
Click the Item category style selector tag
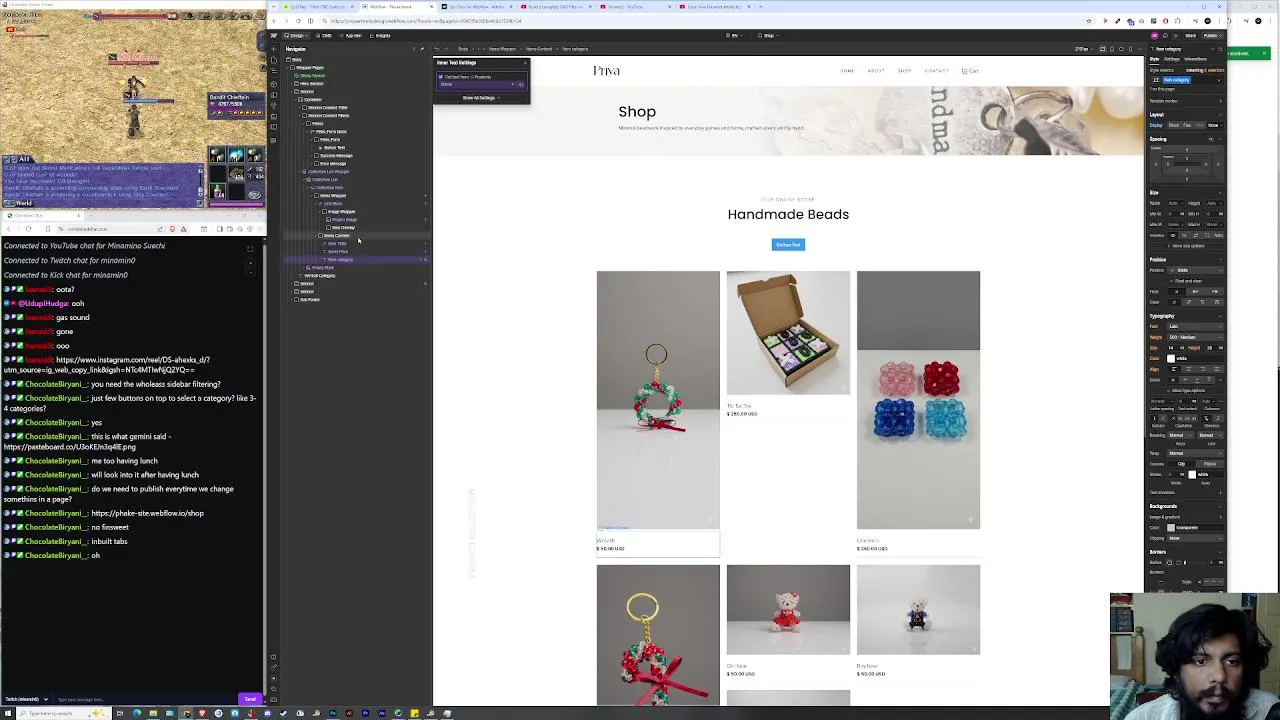tap(1177, 80)
